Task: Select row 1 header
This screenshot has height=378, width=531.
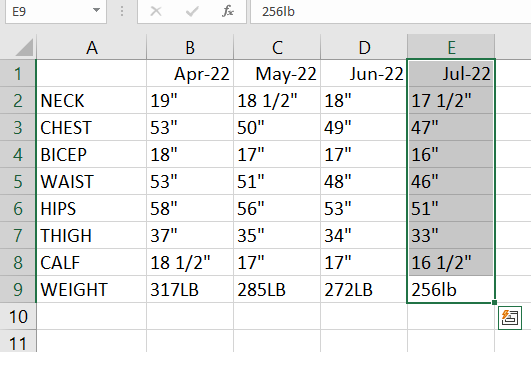Action: pos(18,73)
